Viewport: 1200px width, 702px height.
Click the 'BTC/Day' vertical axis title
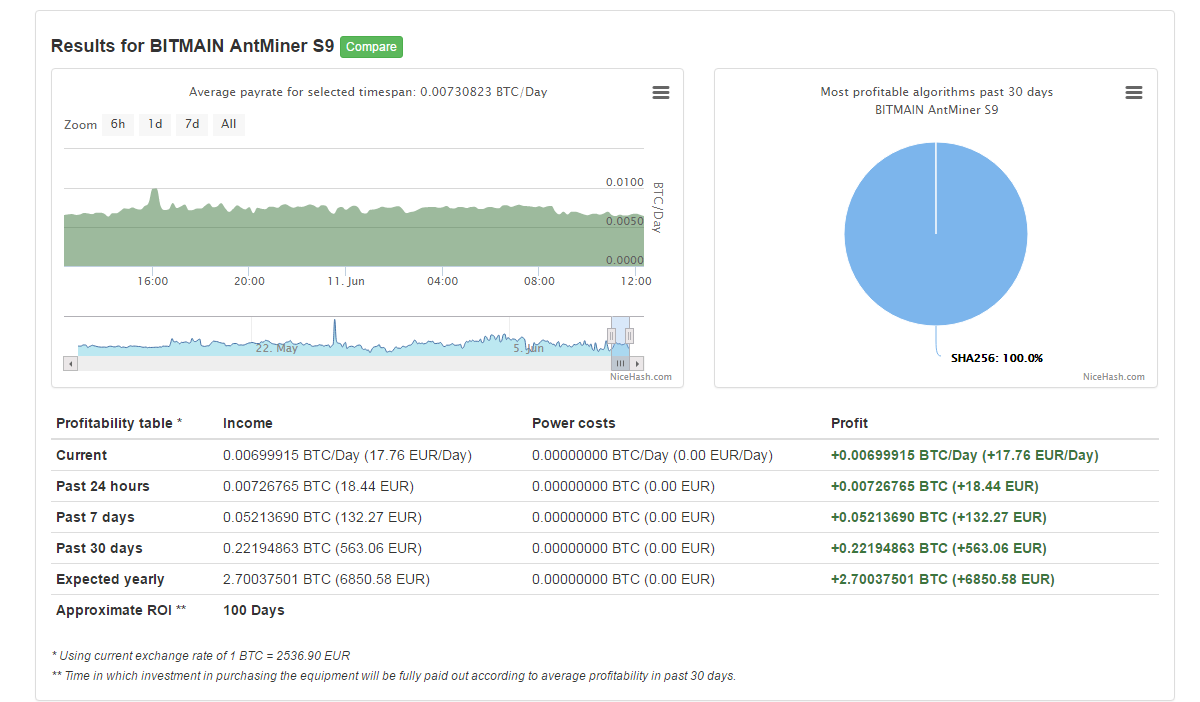pos(658,207)
